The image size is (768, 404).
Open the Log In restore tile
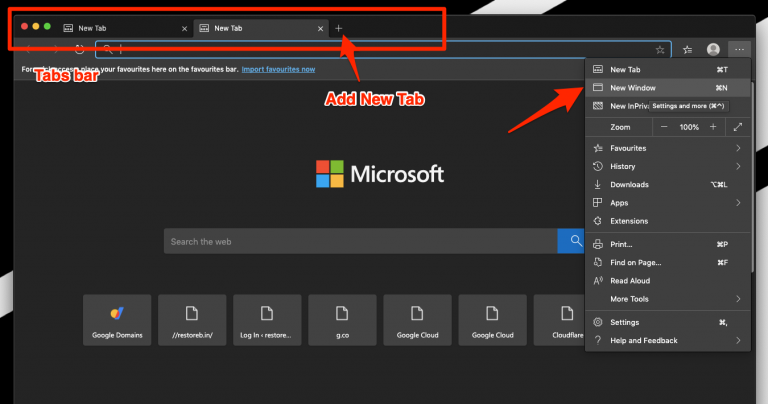(x=267, y=320)
